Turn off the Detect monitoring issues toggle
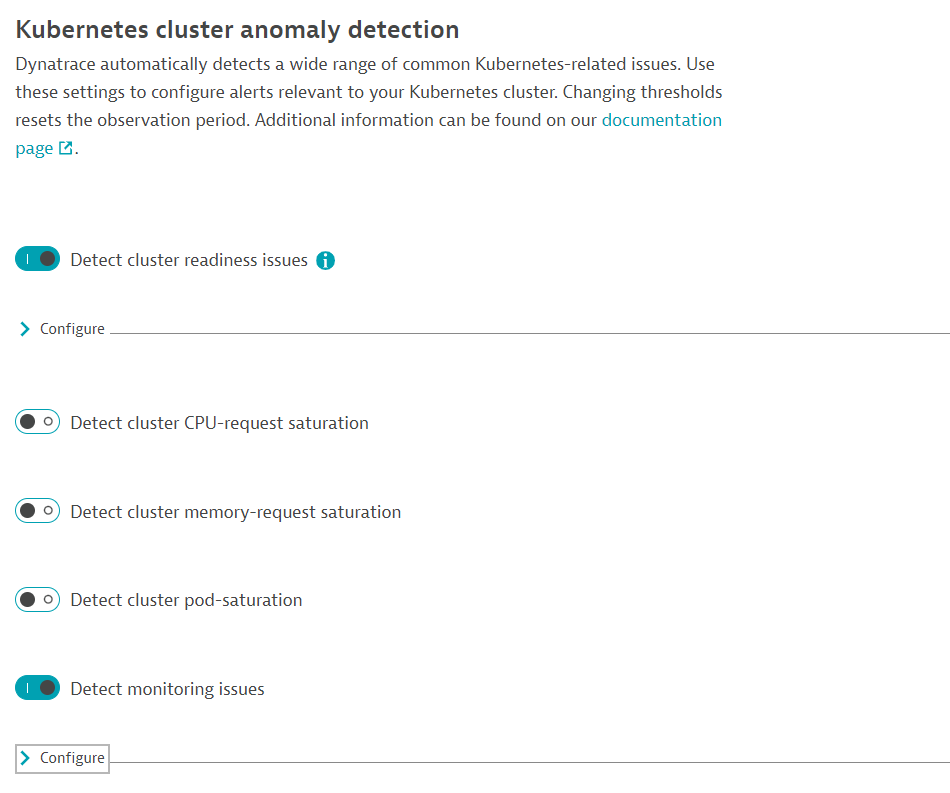The width and height of the screenshot is (950, 793). pyautogui.click(x=38, y=689)
